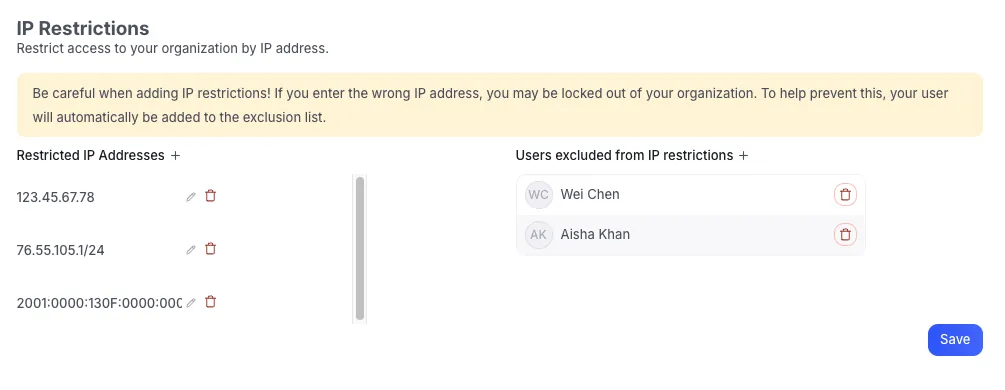Delete the 123.45.67.78 IP entry
1005x390 pixels.
210,196
